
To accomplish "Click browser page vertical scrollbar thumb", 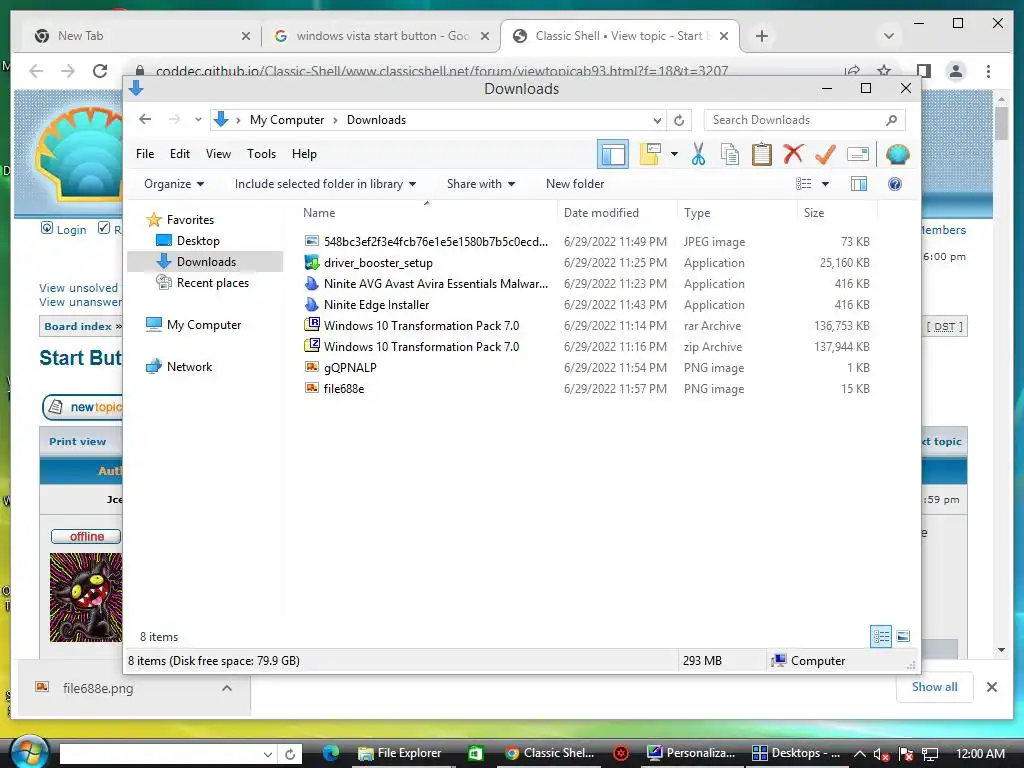I will click(x=1001, y=123).
